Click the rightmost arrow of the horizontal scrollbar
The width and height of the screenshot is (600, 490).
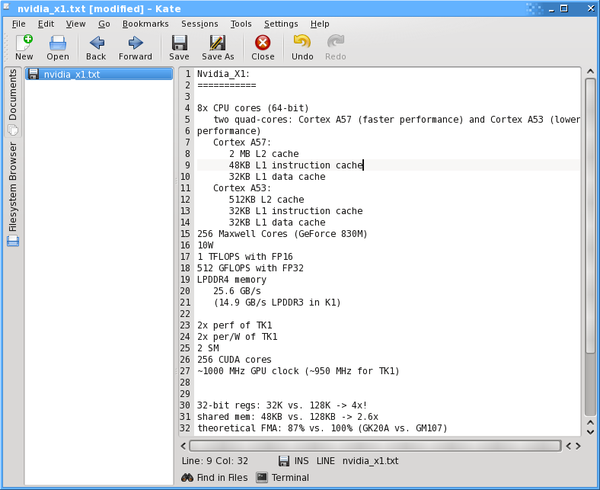coord(578,446)
